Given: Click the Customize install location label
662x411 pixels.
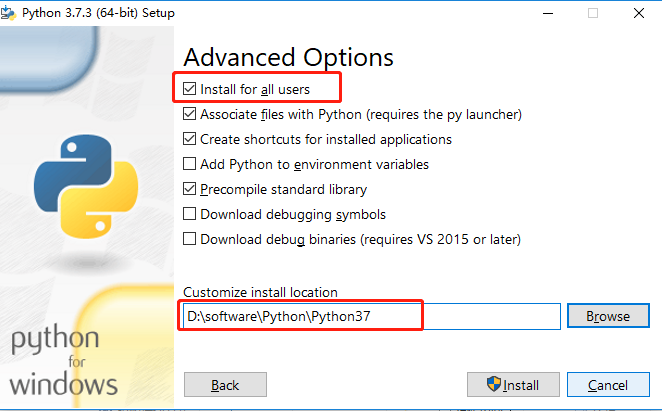Looking at the screenshot, I should [x=260, y=292].
